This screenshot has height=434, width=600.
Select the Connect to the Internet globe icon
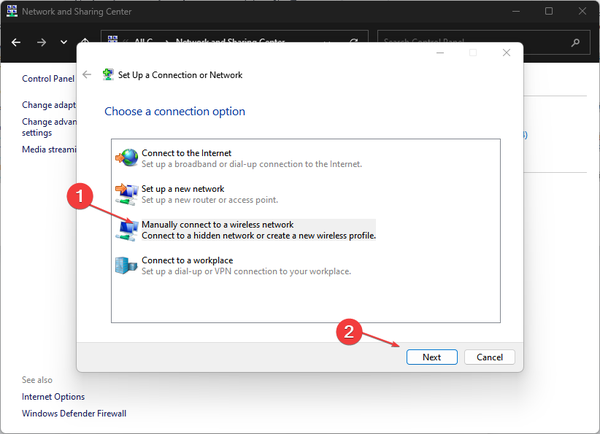tap(127, 158)
